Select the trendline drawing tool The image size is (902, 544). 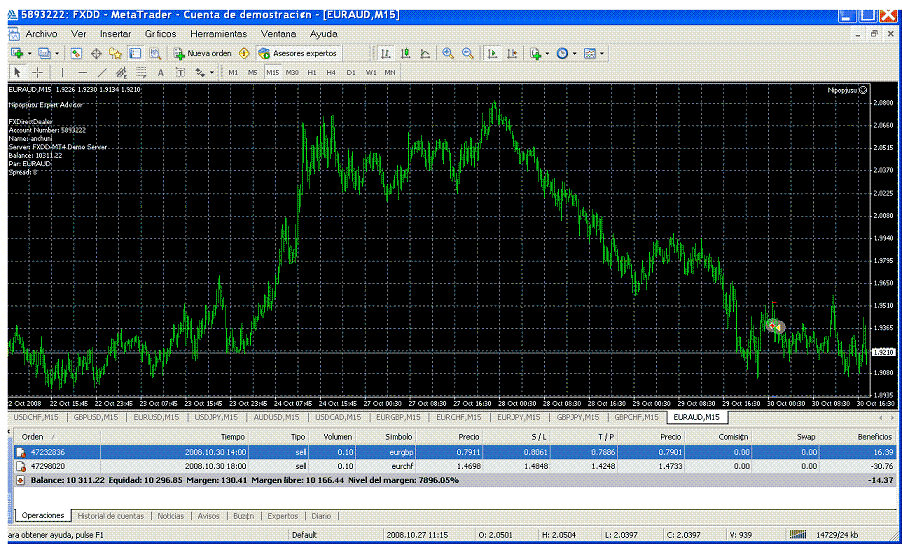[x=102, y=72]
